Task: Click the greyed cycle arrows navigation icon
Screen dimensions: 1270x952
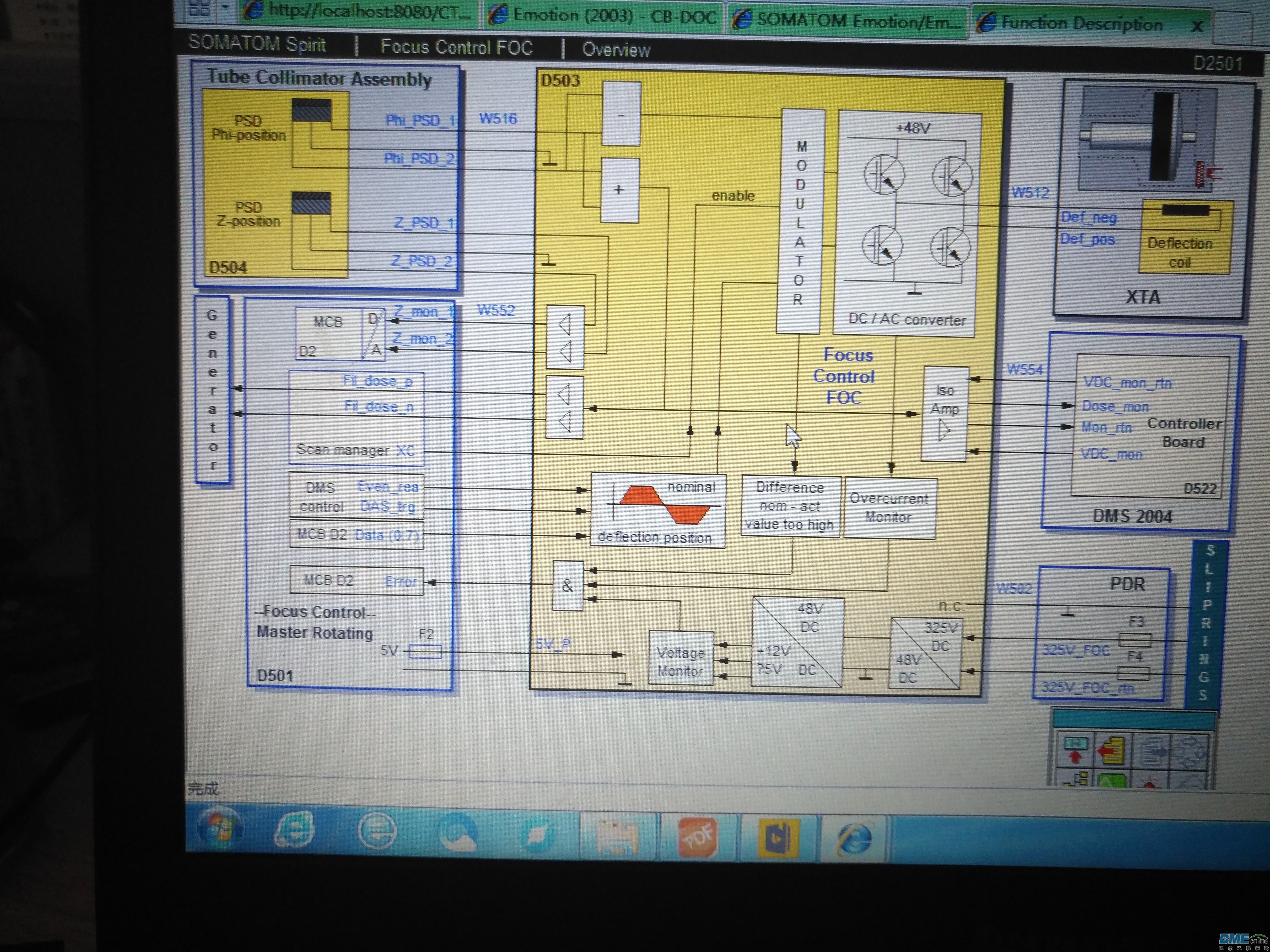Action: [x=1190, y=752]
